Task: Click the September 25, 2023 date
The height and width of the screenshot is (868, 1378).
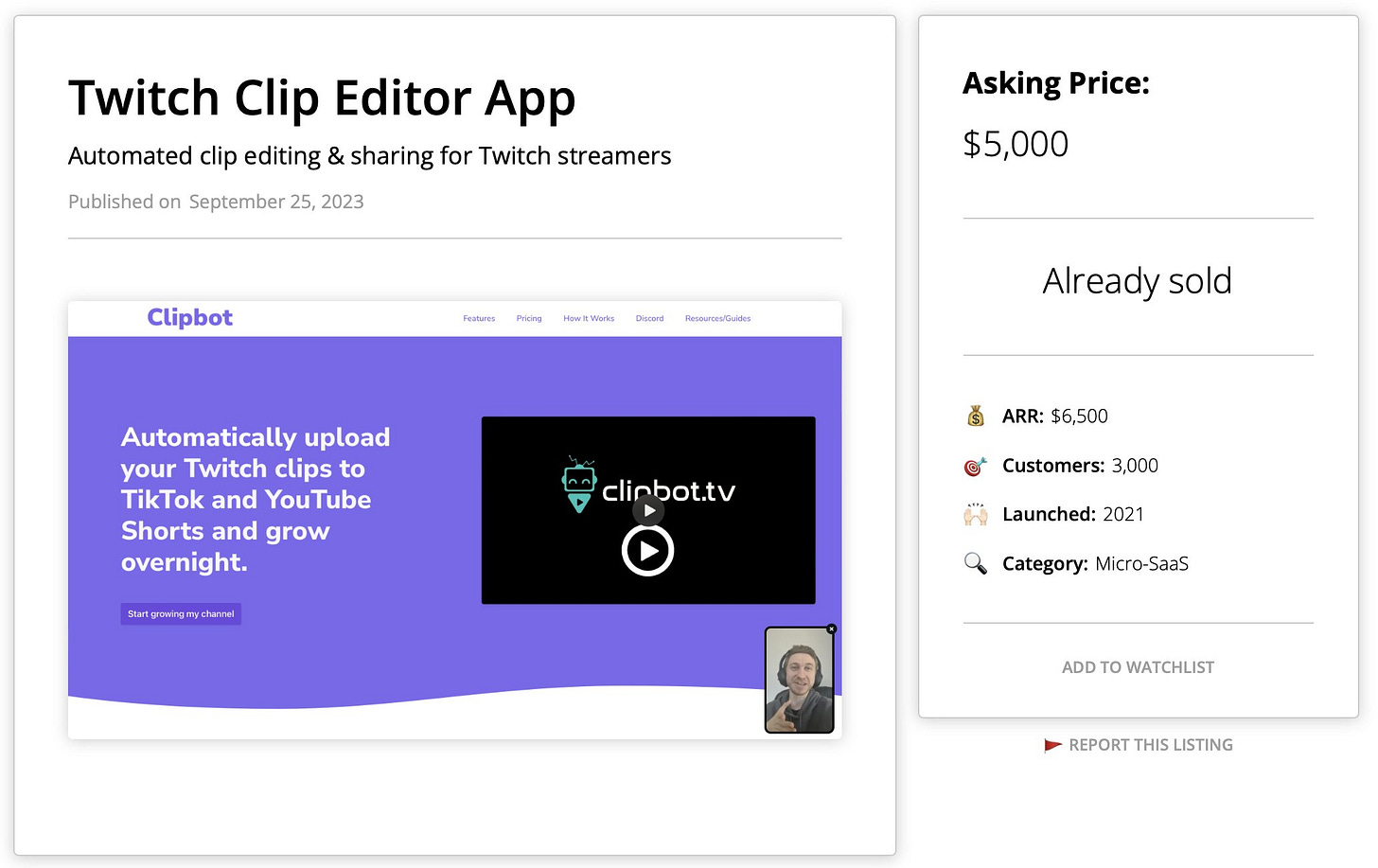Action: point(276,202)
